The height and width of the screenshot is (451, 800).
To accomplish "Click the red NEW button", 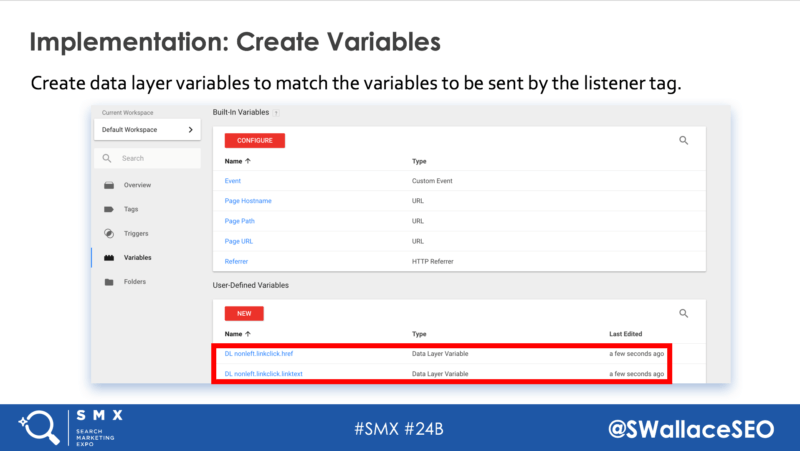I will [x=244, y=313].
